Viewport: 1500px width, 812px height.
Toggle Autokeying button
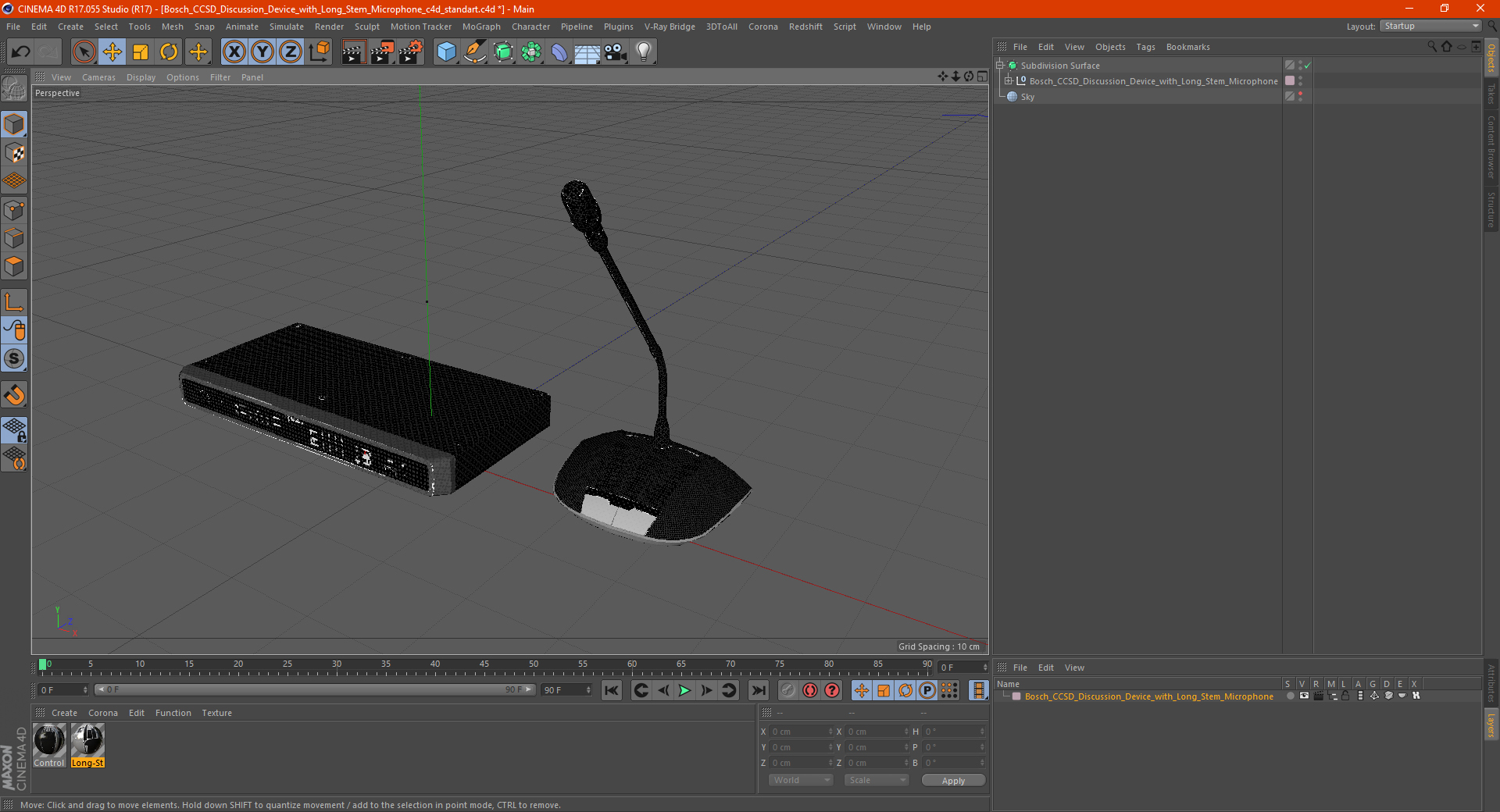810,690
